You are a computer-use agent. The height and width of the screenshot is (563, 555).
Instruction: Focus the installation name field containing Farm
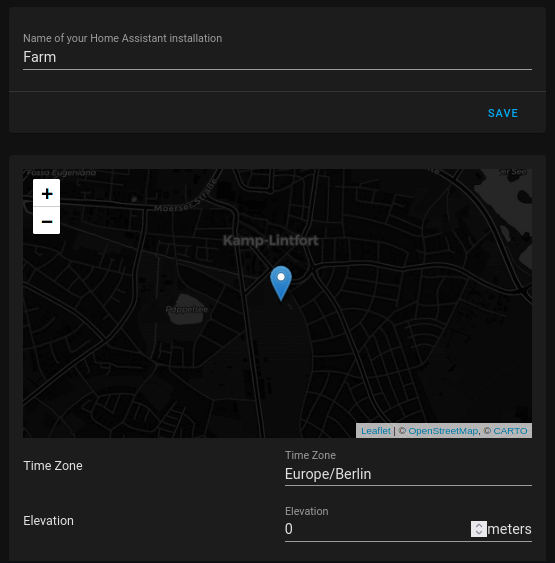277,57
